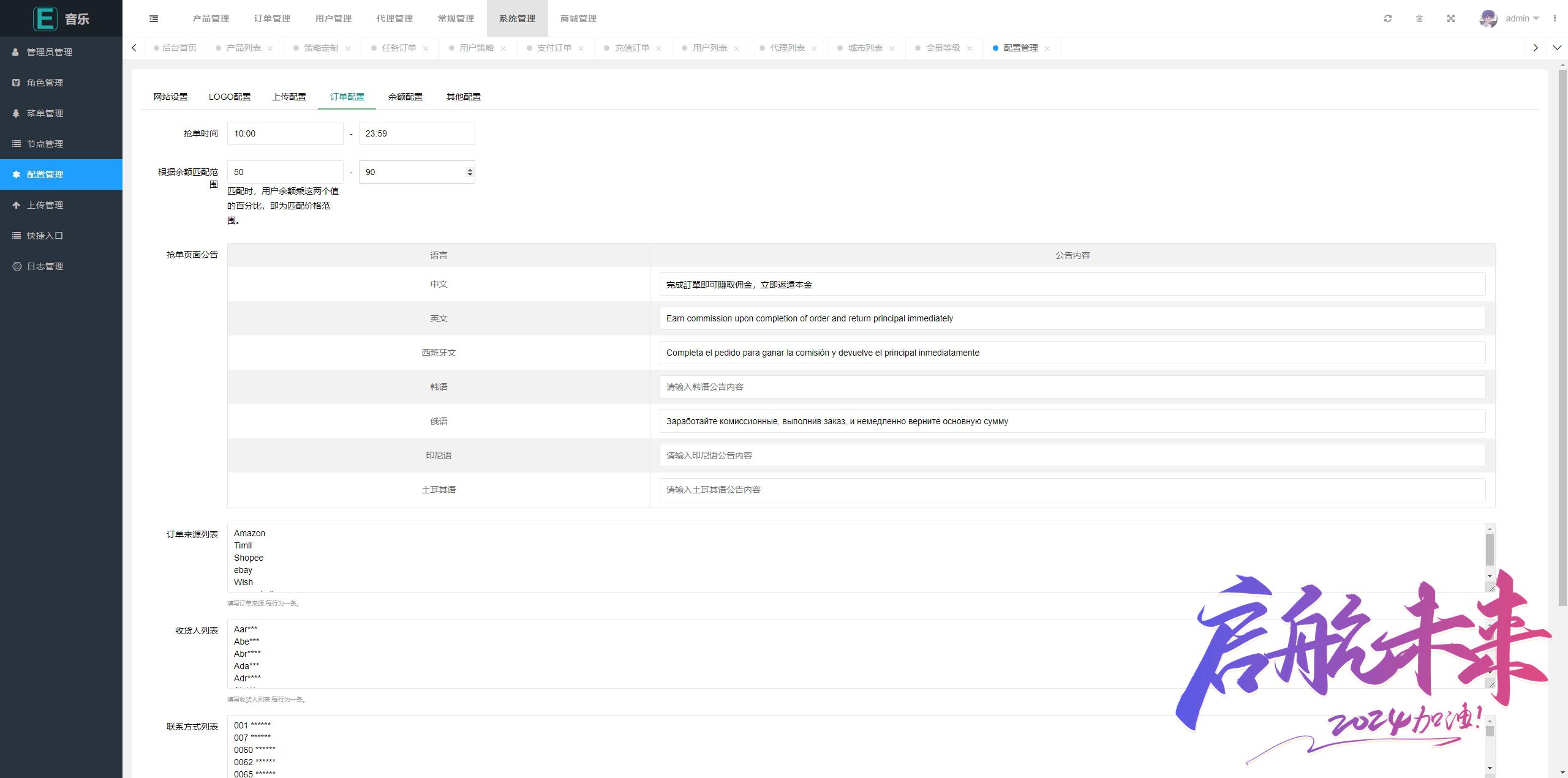Viewport: 1568px width, 778px height.
Task: Close the 代理列表 tab
Action: pos(815,48)
